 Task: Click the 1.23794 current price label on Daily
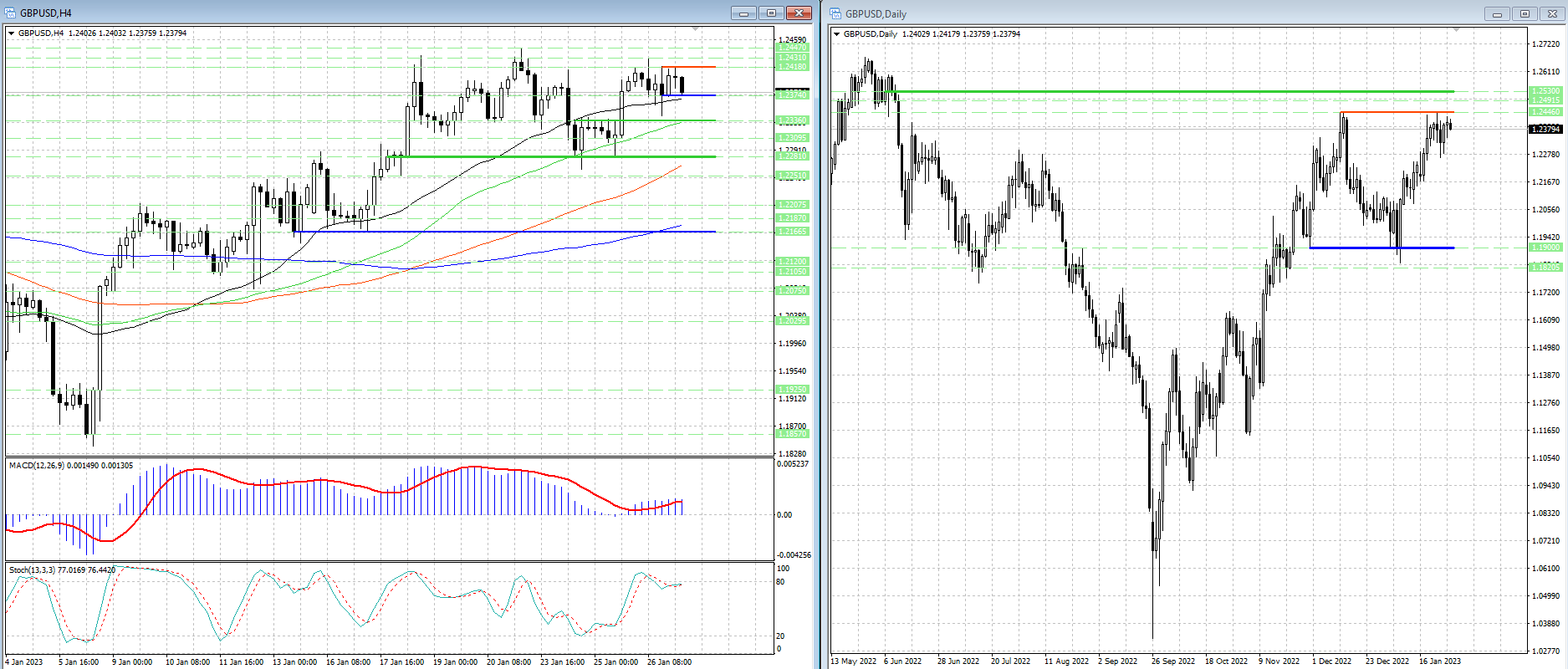tap(1545, 129)
